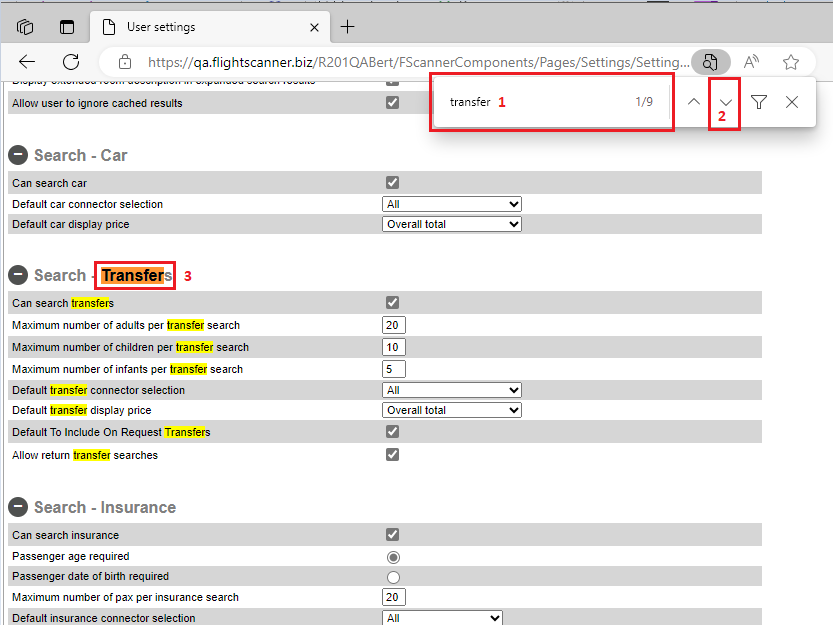Refresh the User settings page
Screen dimensions: 833x625
[71, 62]
